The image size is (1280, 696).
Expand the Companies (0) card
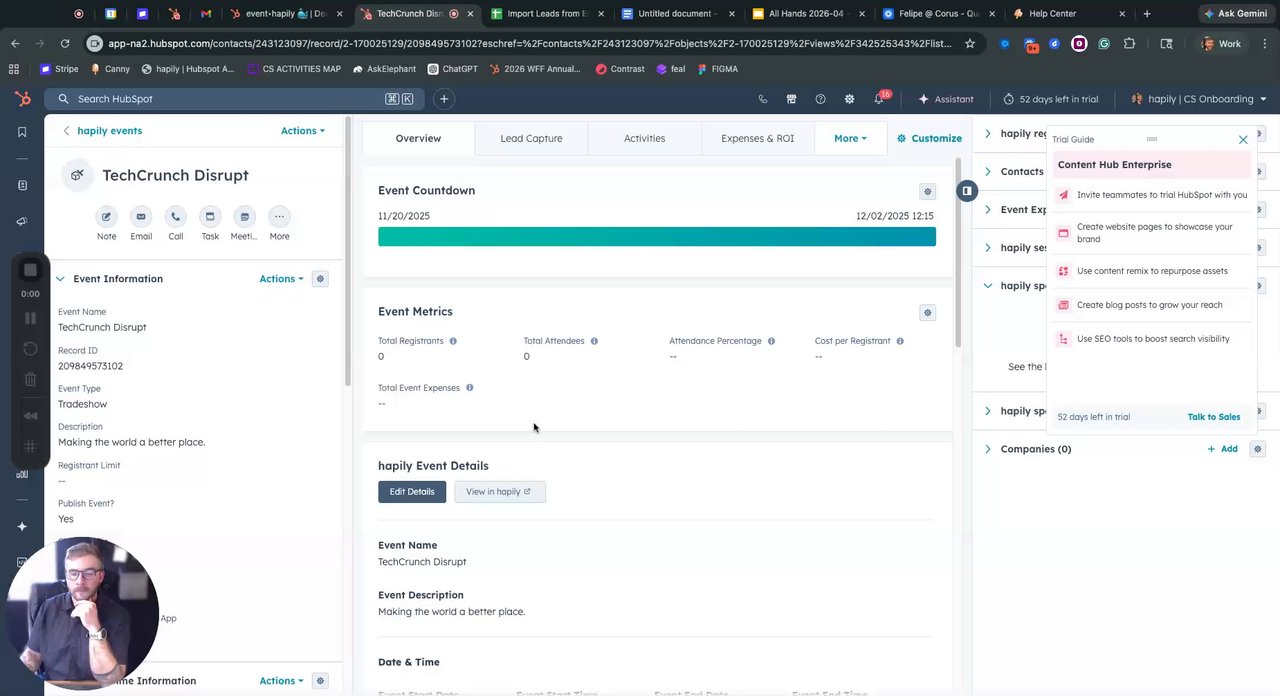coord(988,449)
